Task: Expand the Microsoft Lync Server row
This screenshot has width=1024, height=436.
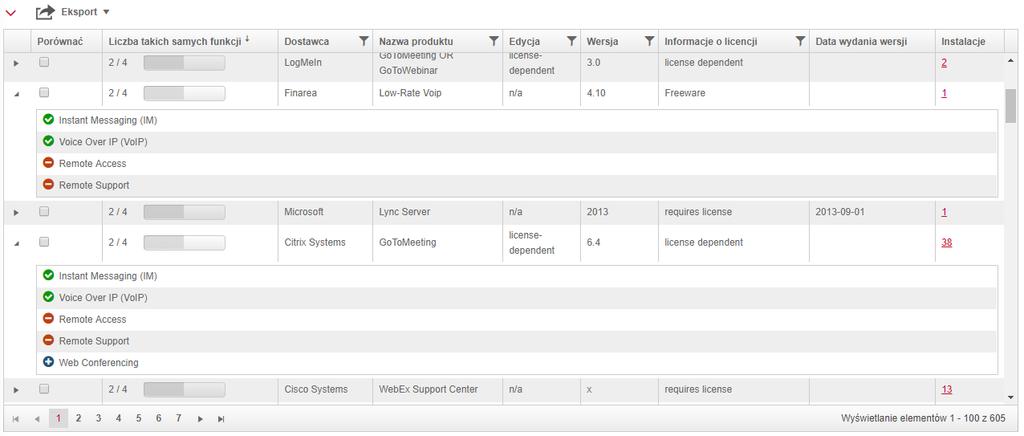Action: tap(15, 213)
